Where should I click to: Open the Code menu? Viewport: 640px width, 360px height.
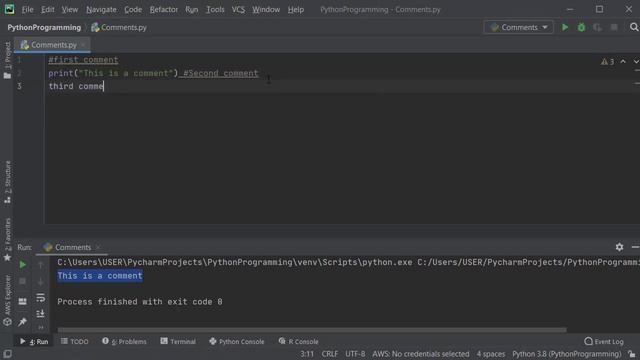coord(133,9)
